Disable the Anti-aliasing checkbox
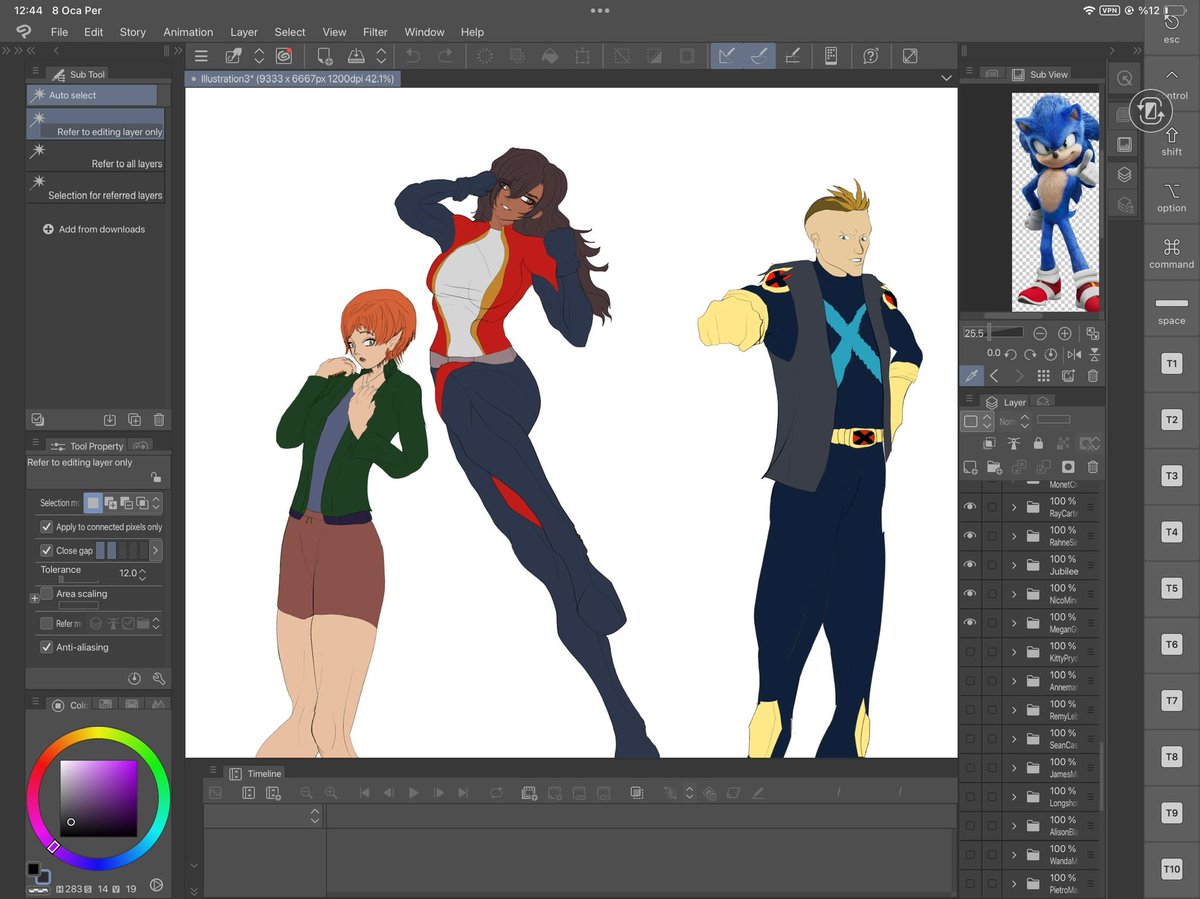 pos(46,647)
